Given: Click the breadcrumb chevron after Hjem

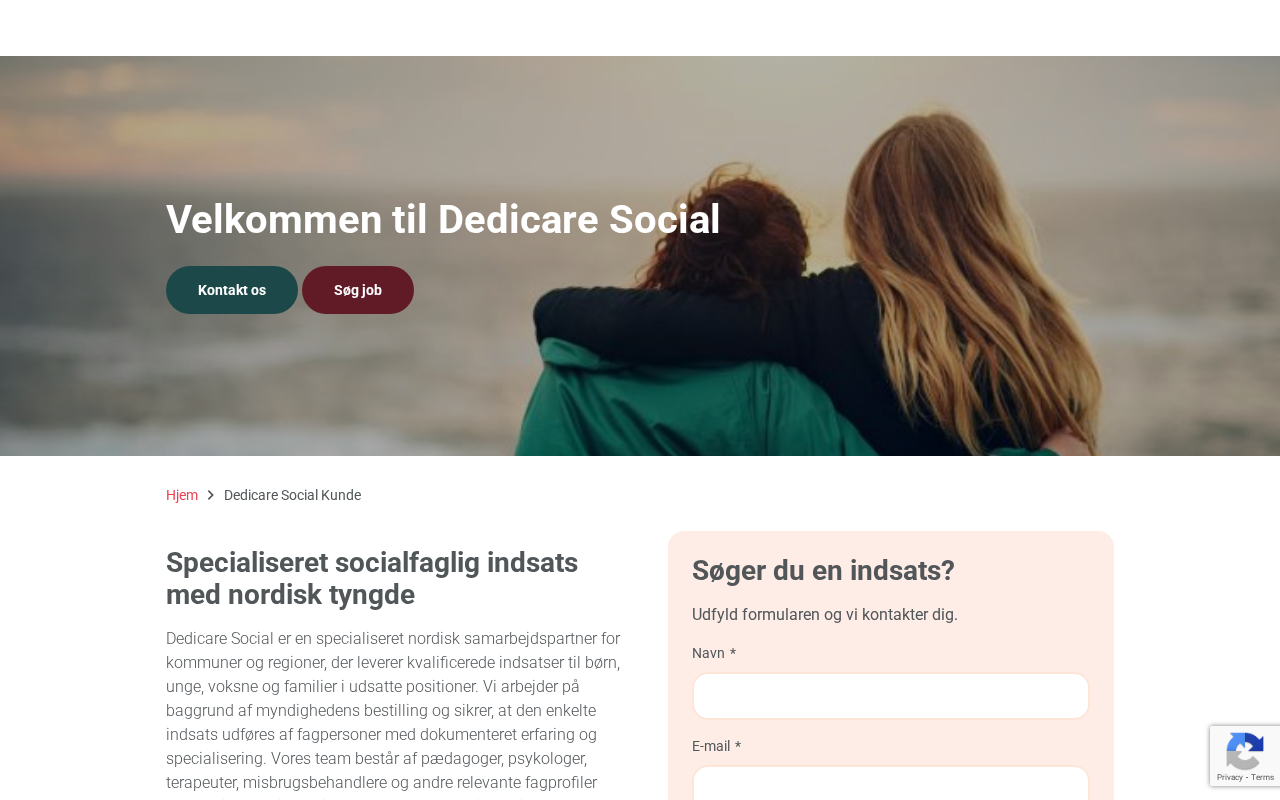Looking at the screenshot, I should (211, 495).
